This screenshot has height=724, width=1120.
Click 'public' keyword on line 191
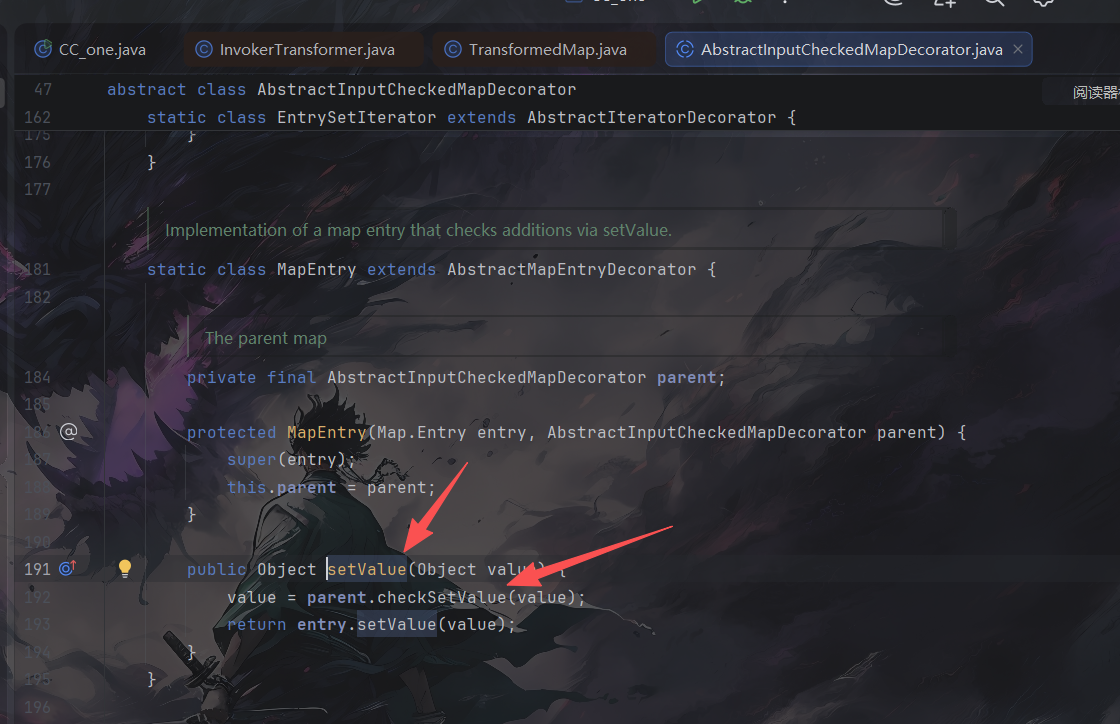point(216,569)
